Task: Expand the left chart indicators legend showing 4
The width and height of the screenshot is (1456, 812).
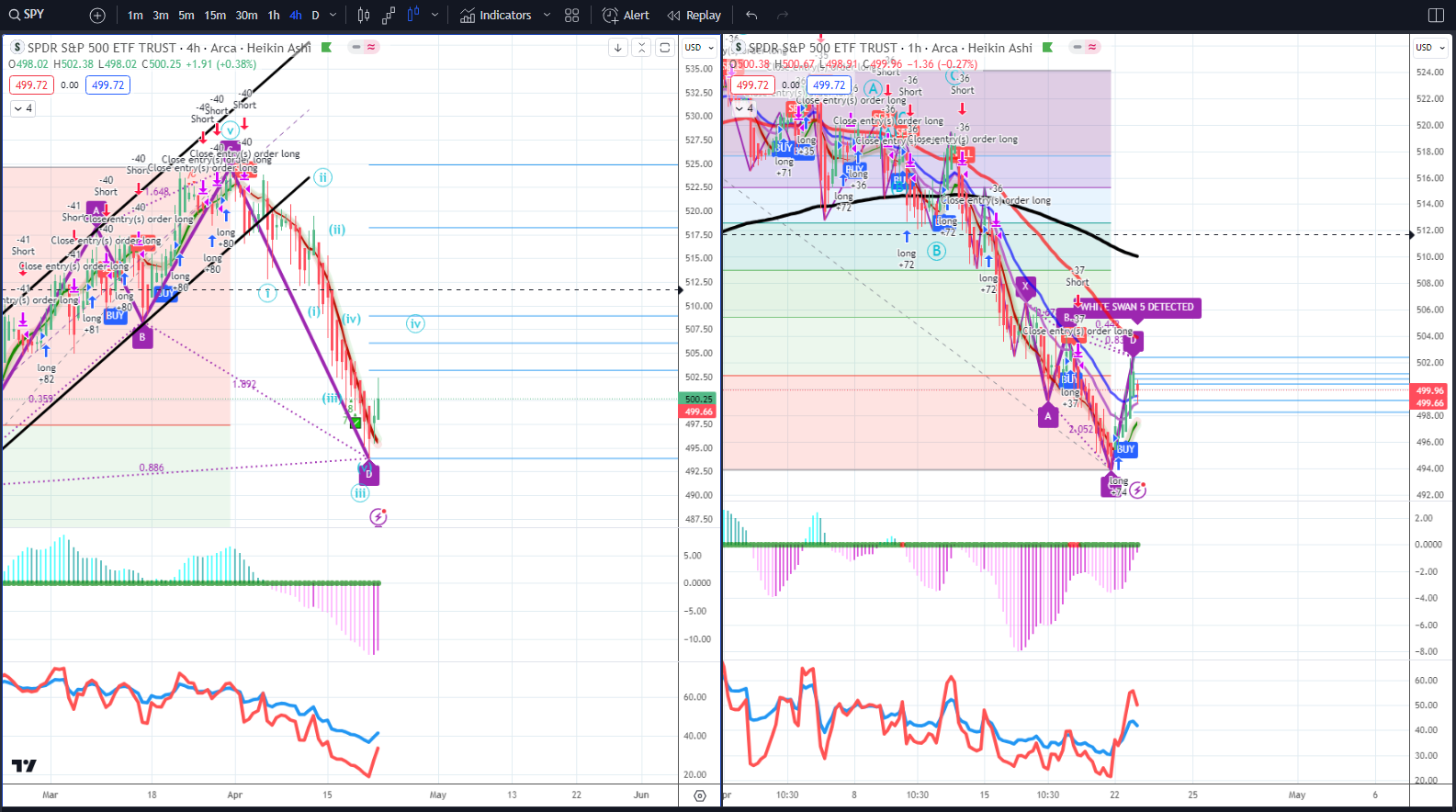Action: tap(23, 108)
